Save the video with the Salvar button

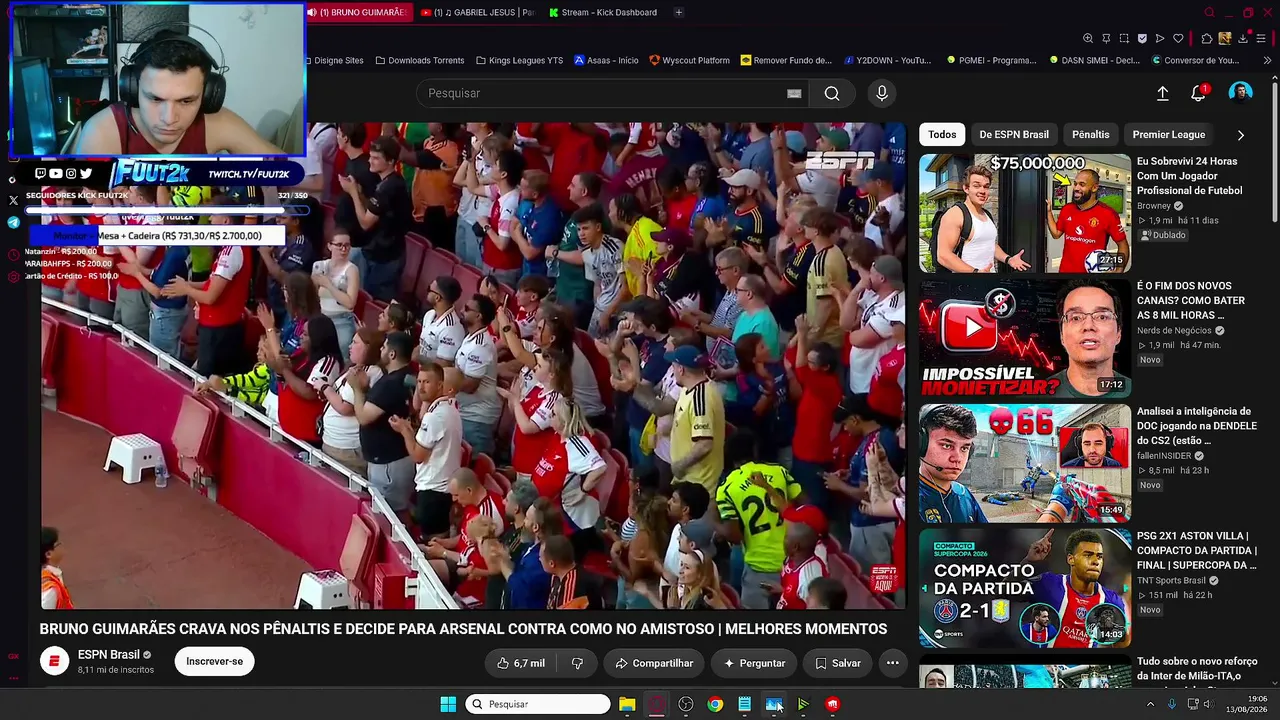coord(837,663)
